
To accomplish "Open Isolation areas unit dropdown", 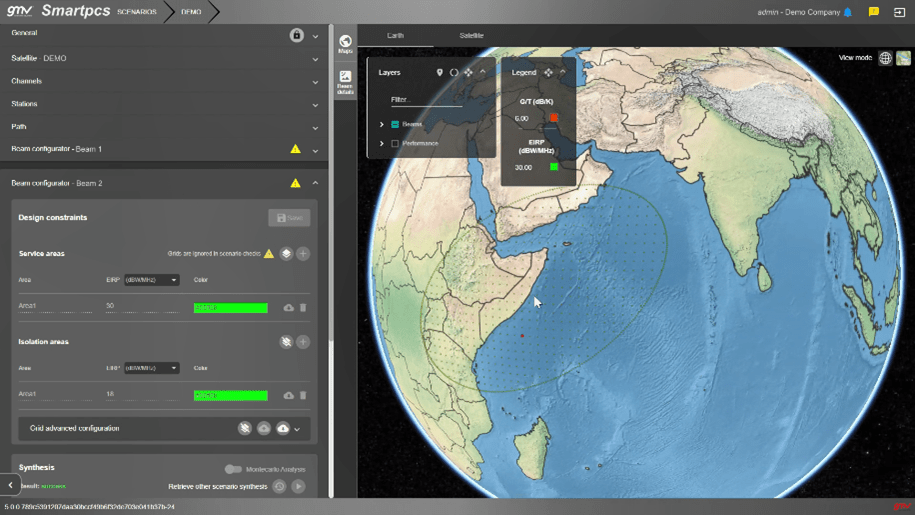I will [x=151, y=368].
